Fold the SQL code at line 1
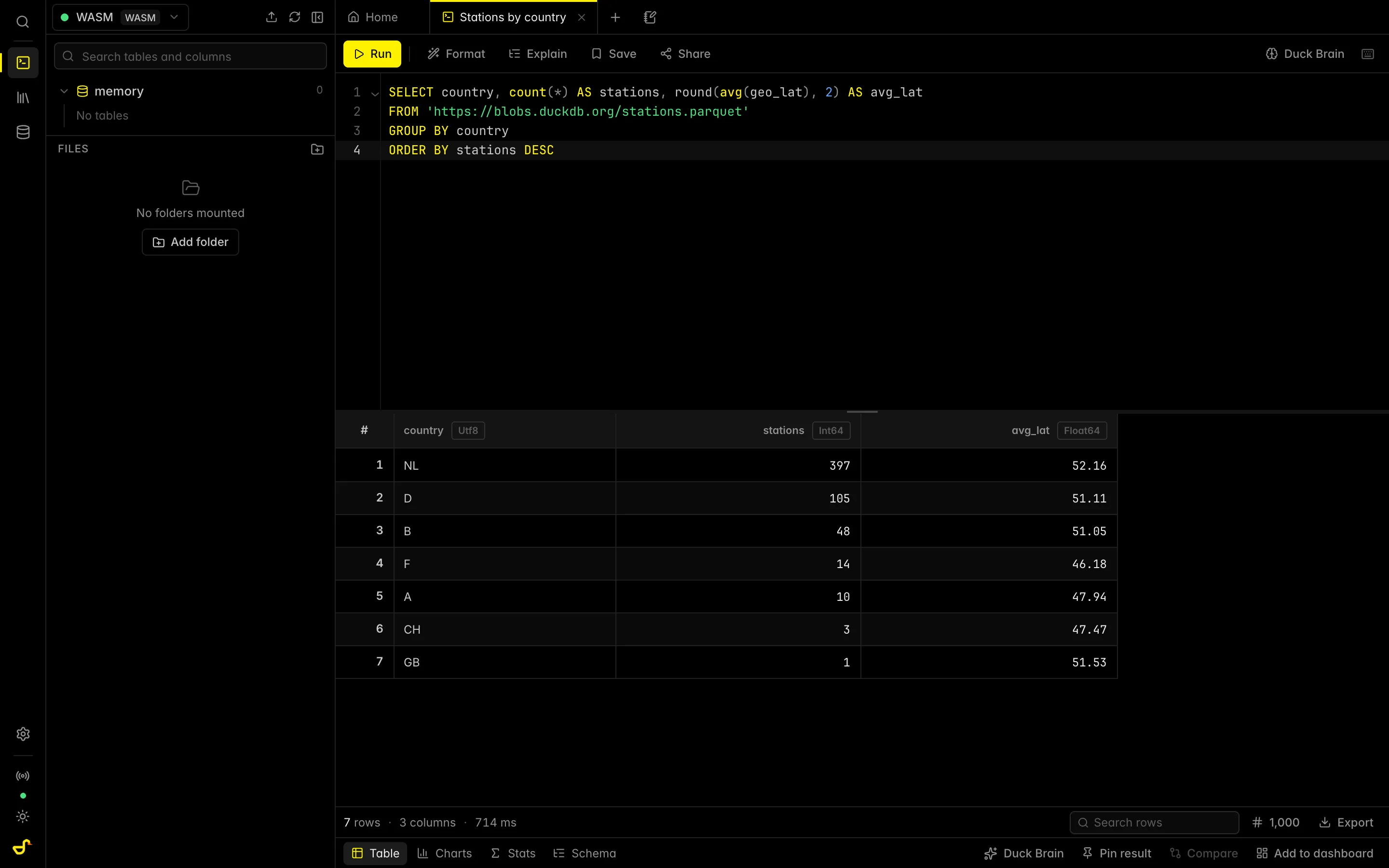This screenshot has width=1389, height=868. pyautogui.click(x=375, y=93)
